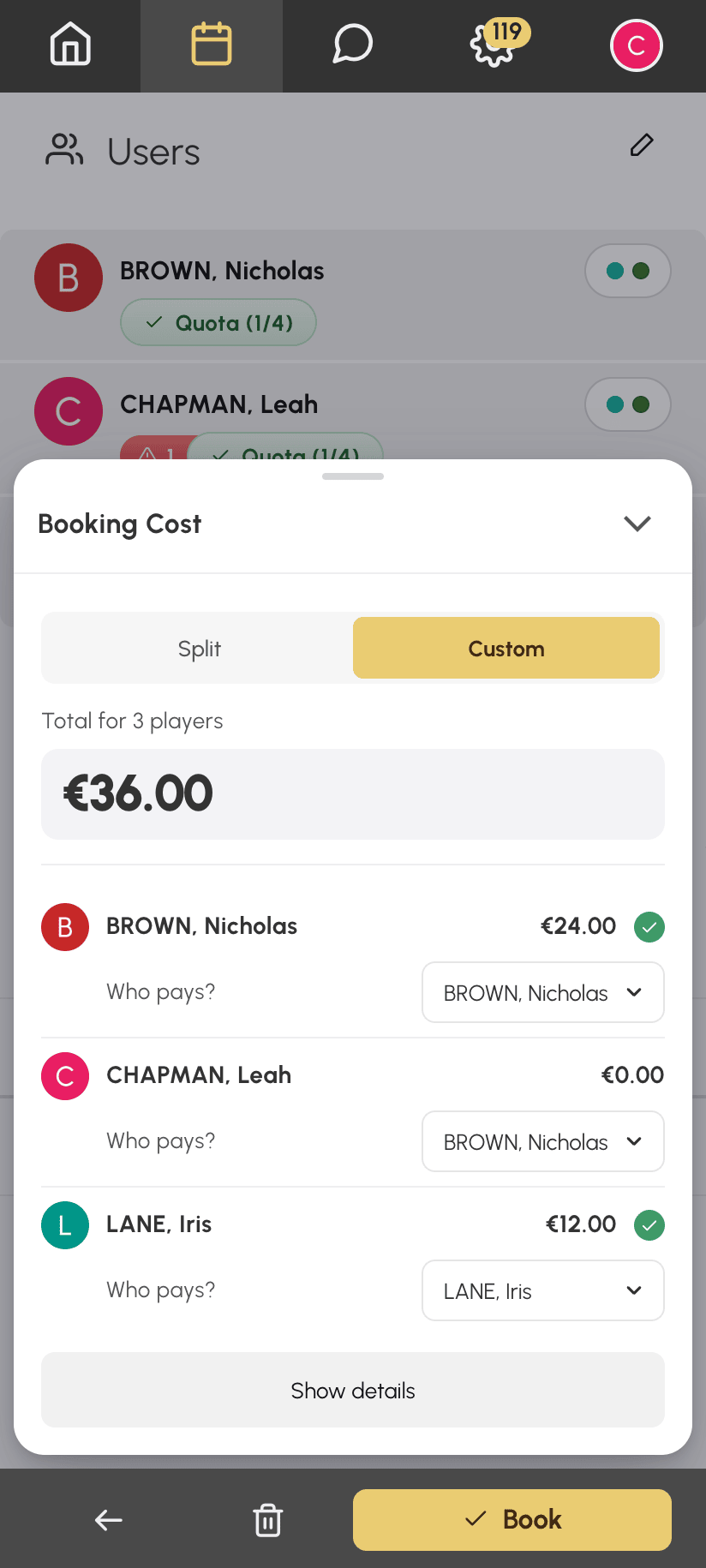
Task: Open Who pays dropdown for BROWN, Nicholas
Action: 543,992
